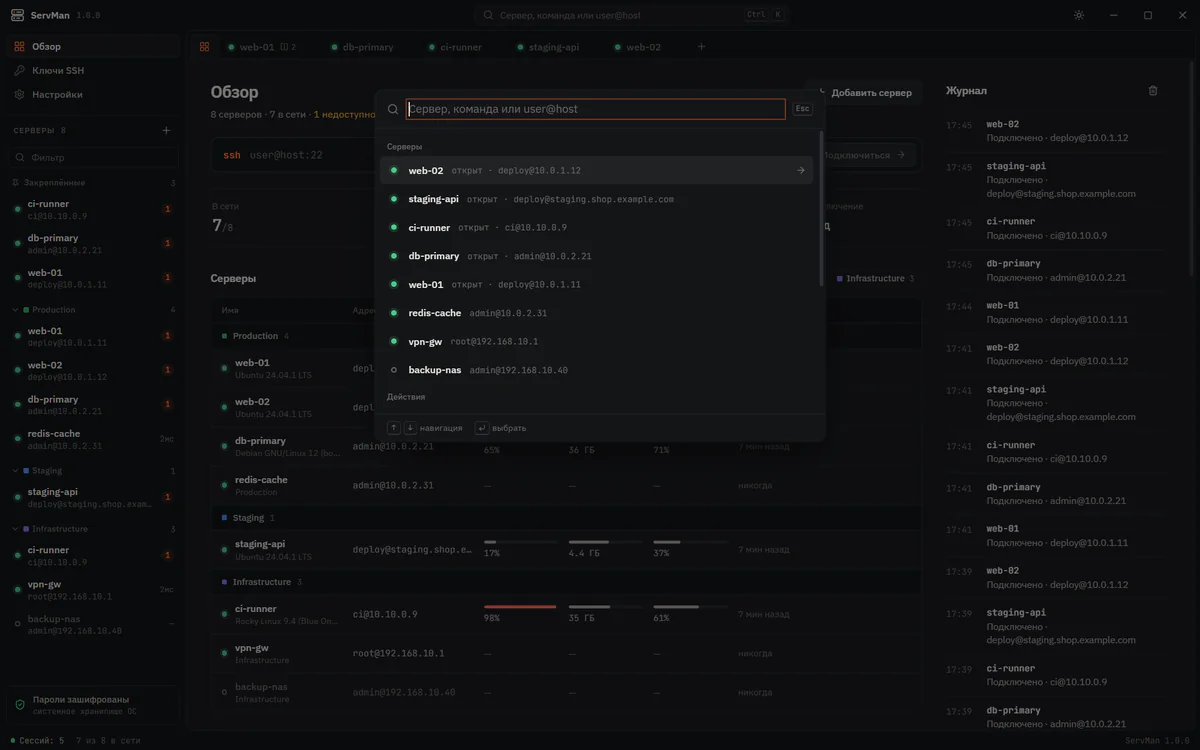Switch to the db-primary tab
Screen dimensions: 1200x750
click(361, 47)
